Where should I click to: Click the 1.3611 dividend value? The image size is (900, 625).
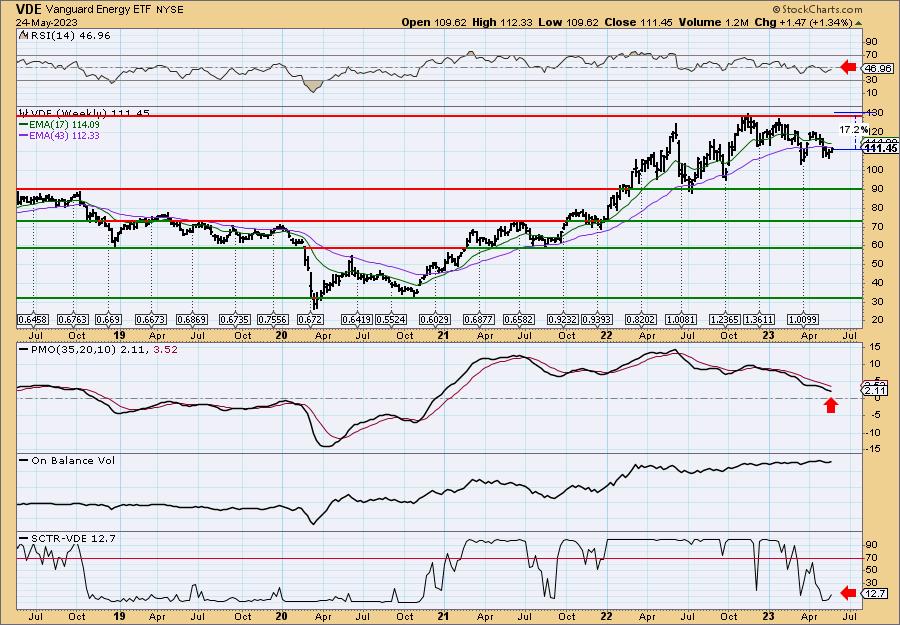point(759,319)
